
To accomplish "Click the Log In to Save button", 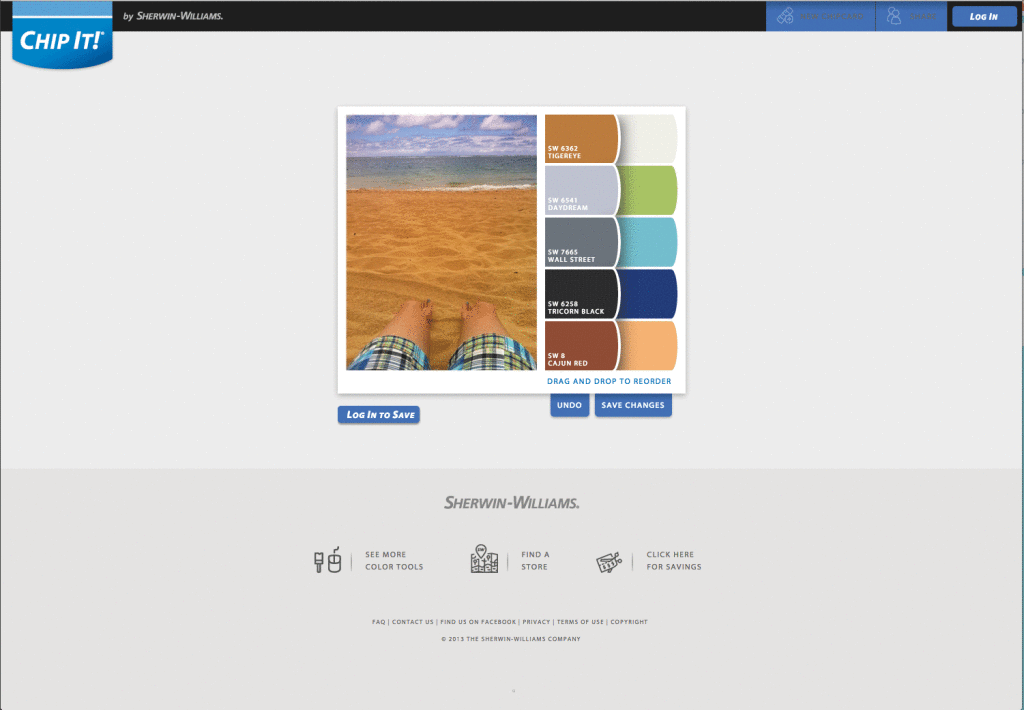I will (379, 415).
